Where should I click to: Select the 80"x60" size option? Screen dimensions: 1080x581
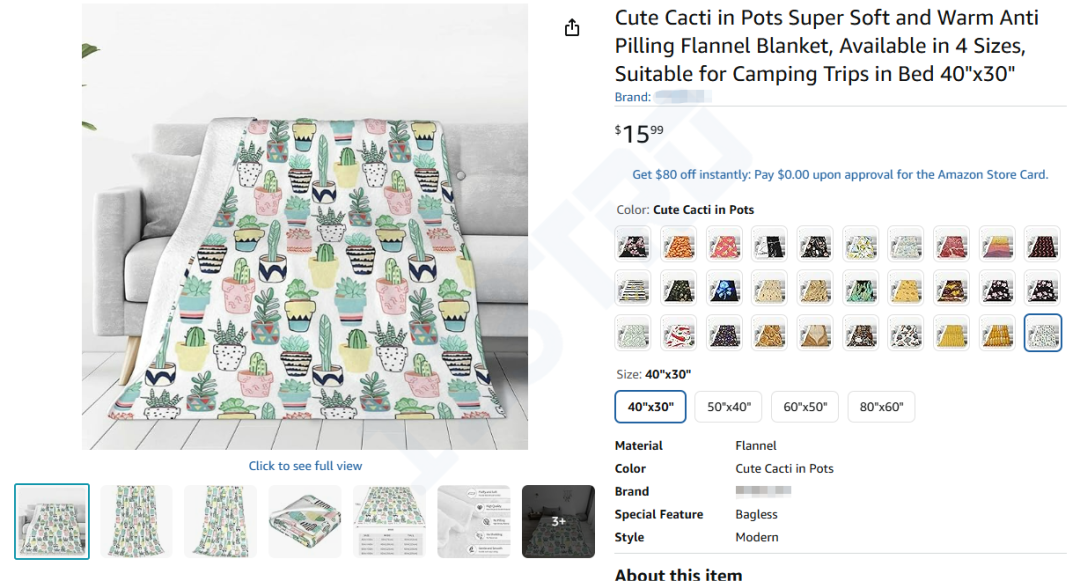[881, 407]
